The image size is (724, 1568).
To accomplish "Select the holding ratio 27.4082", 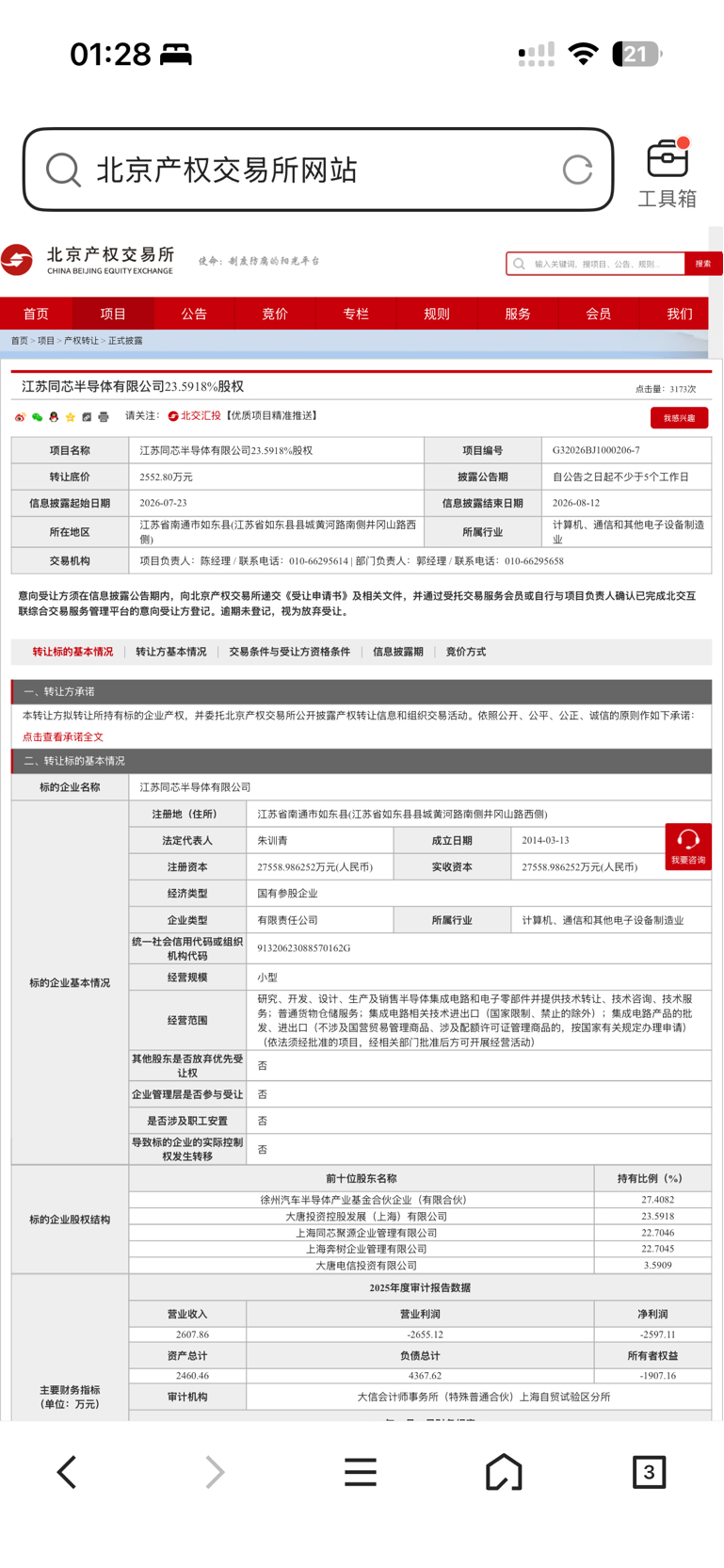I will coord(657,1200).
